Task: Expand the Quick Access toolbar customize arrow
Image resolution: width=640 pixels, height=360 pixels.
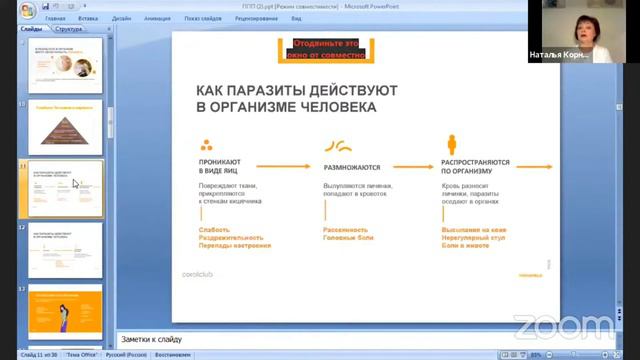Action: 85,6
